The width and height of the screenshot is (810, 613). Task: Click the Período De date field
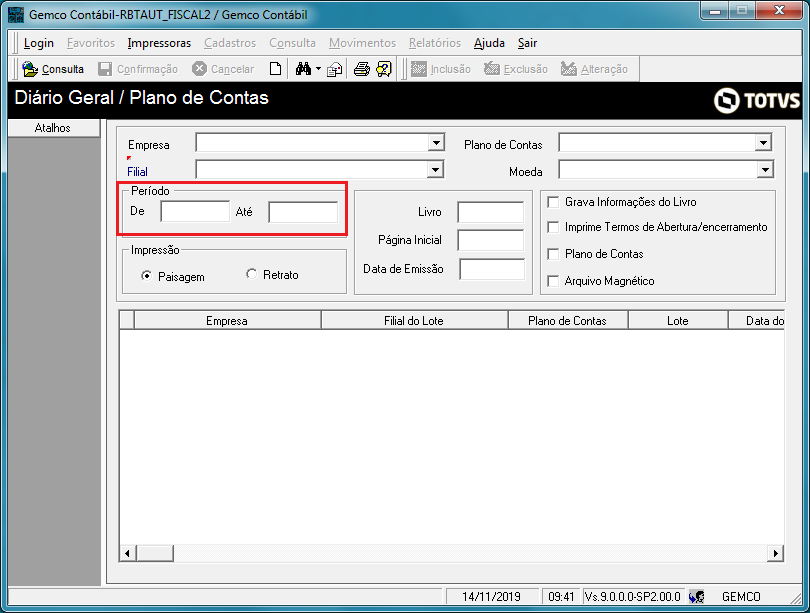click(x=195, y=212)
